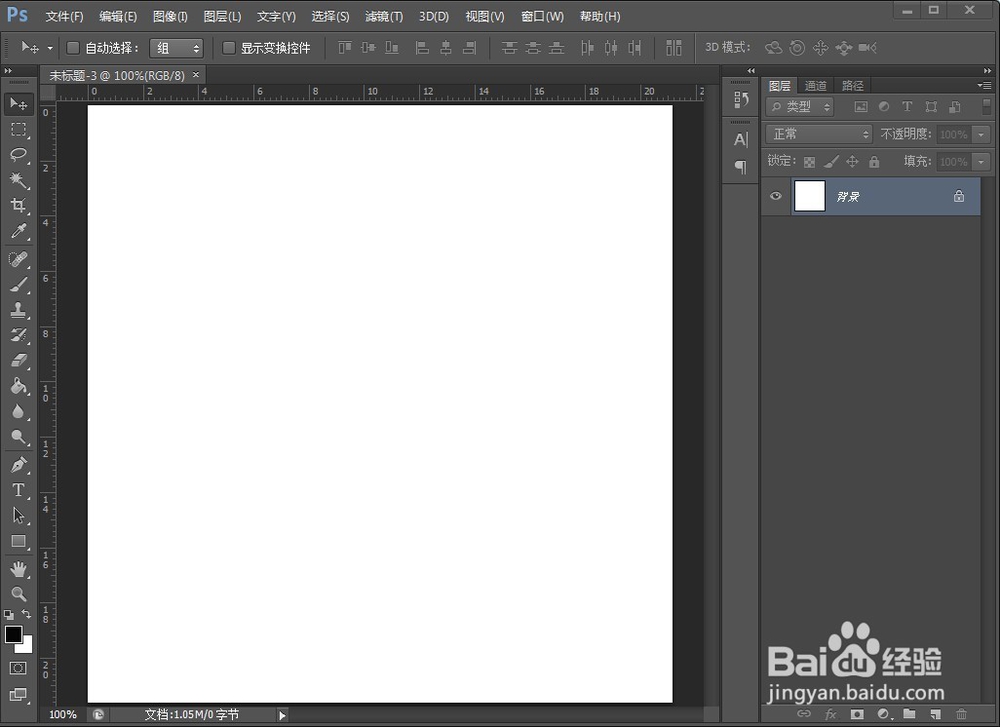The height and width of the screenshot is (727, 1000).
Task: Select the Eyedropper tool
Action: [18, 231]
